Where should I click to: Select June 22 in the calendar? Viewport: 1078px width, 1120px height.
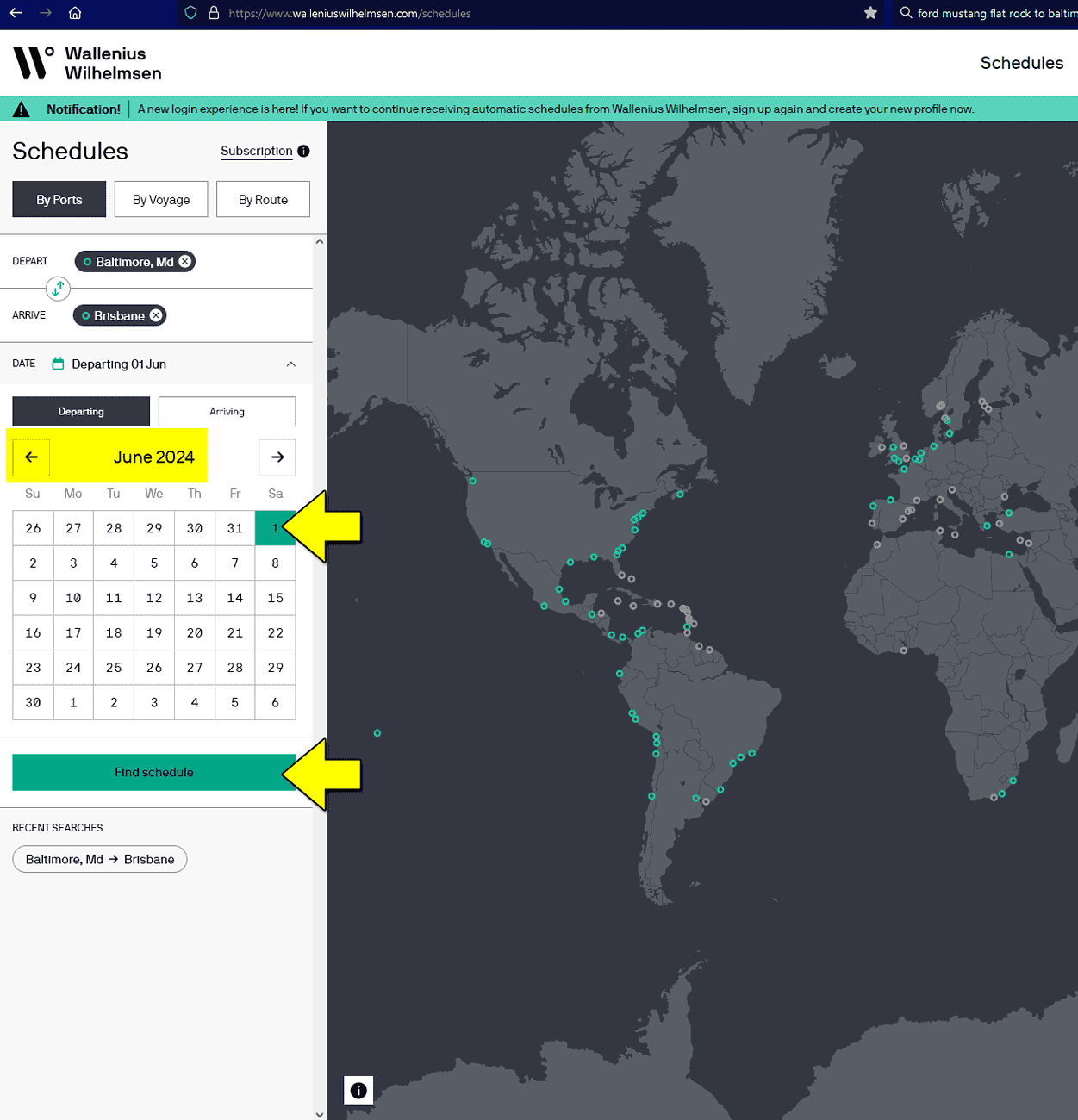tap(275, 632)
